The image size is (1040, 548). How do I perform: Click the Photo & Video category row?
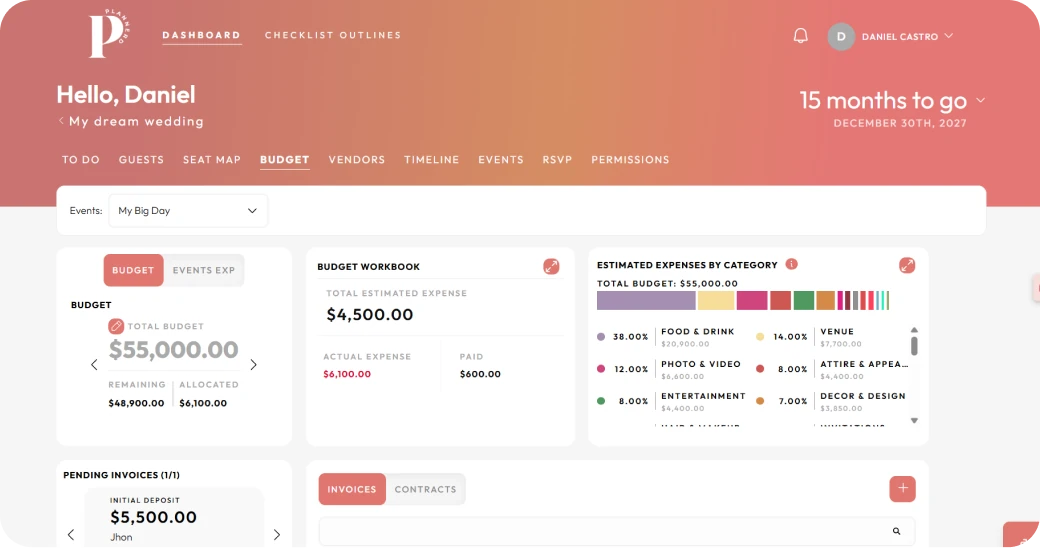(670, 370)
